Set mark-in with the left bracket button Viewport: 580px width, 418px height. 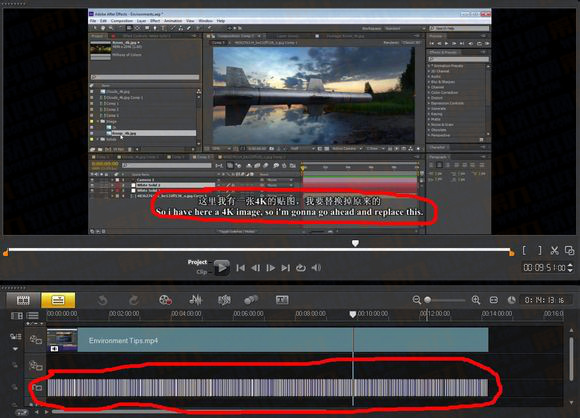click(525, 250)
